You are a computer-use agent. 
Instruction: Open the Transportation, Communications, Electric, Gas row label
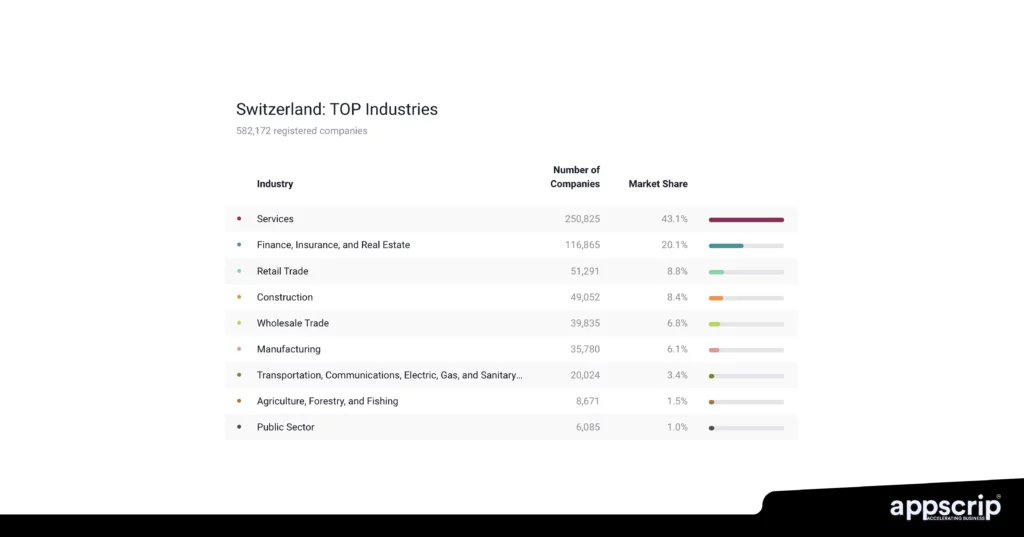[389, 375]
